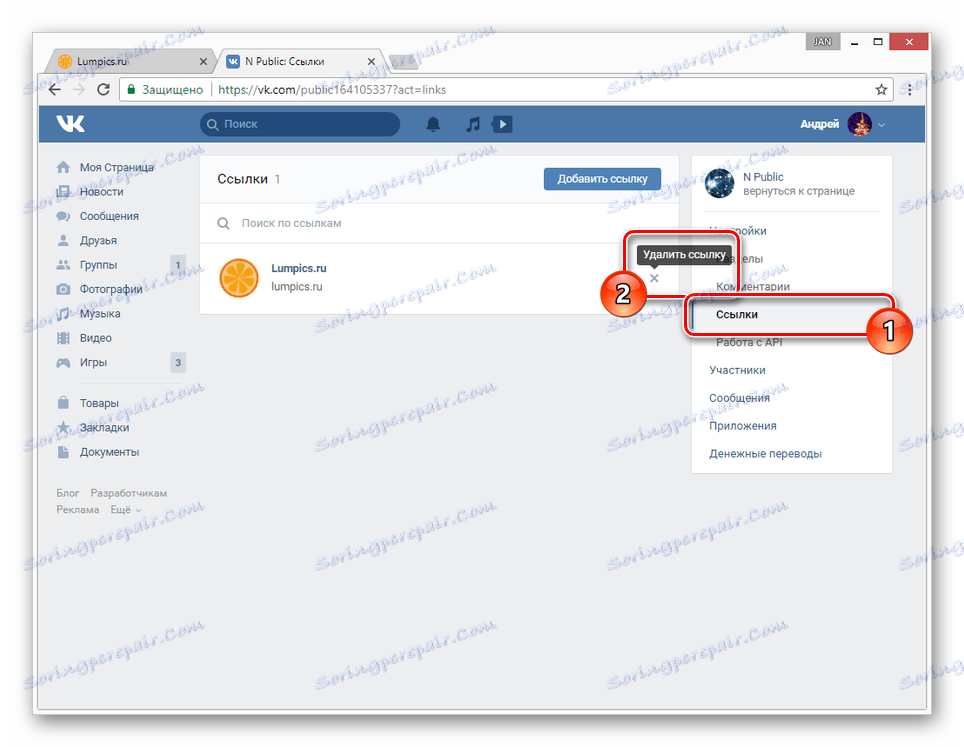The width and height of the screenshot is (964, 747).
Task: Open Участники in settings menu
Action: [x=737, y=370]
